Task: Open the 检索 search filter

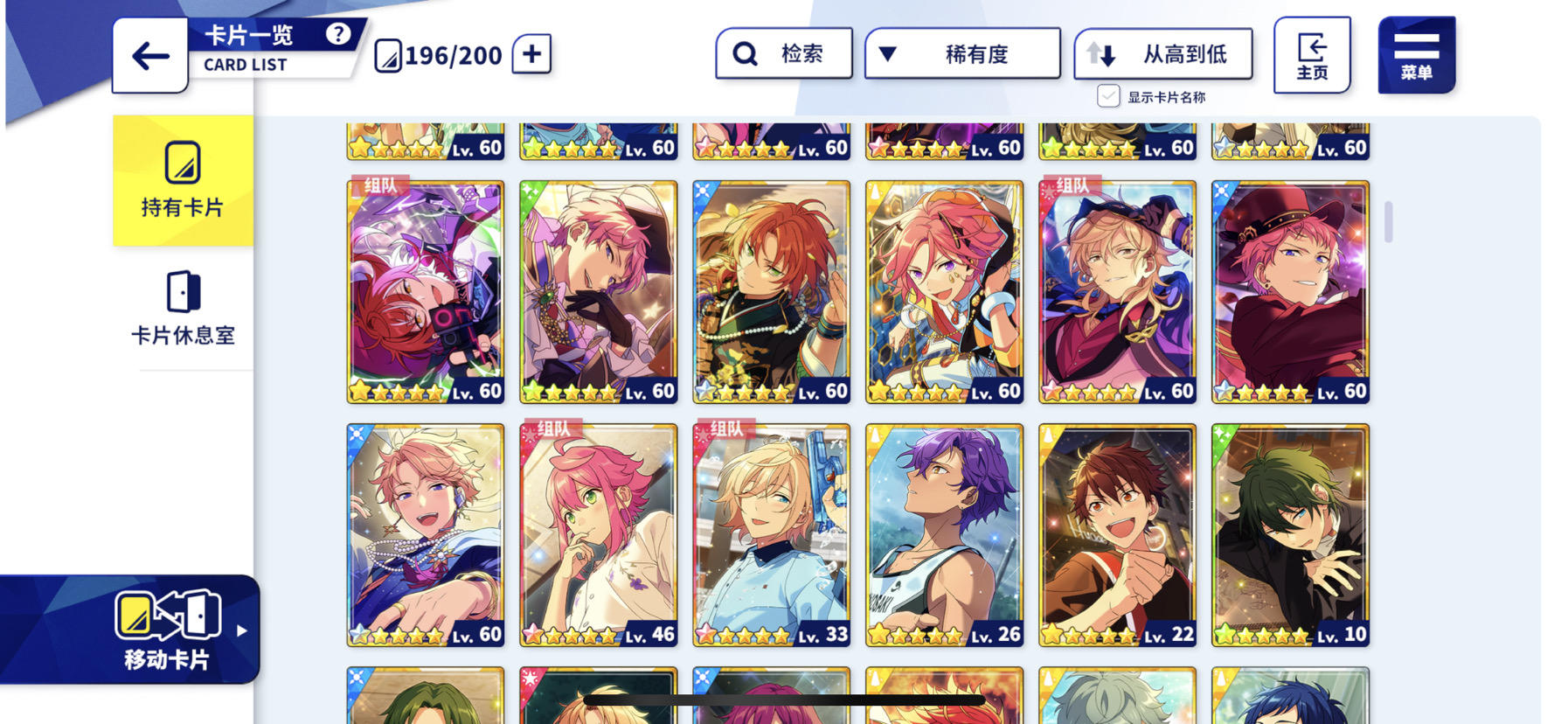Action: [784, 54]
